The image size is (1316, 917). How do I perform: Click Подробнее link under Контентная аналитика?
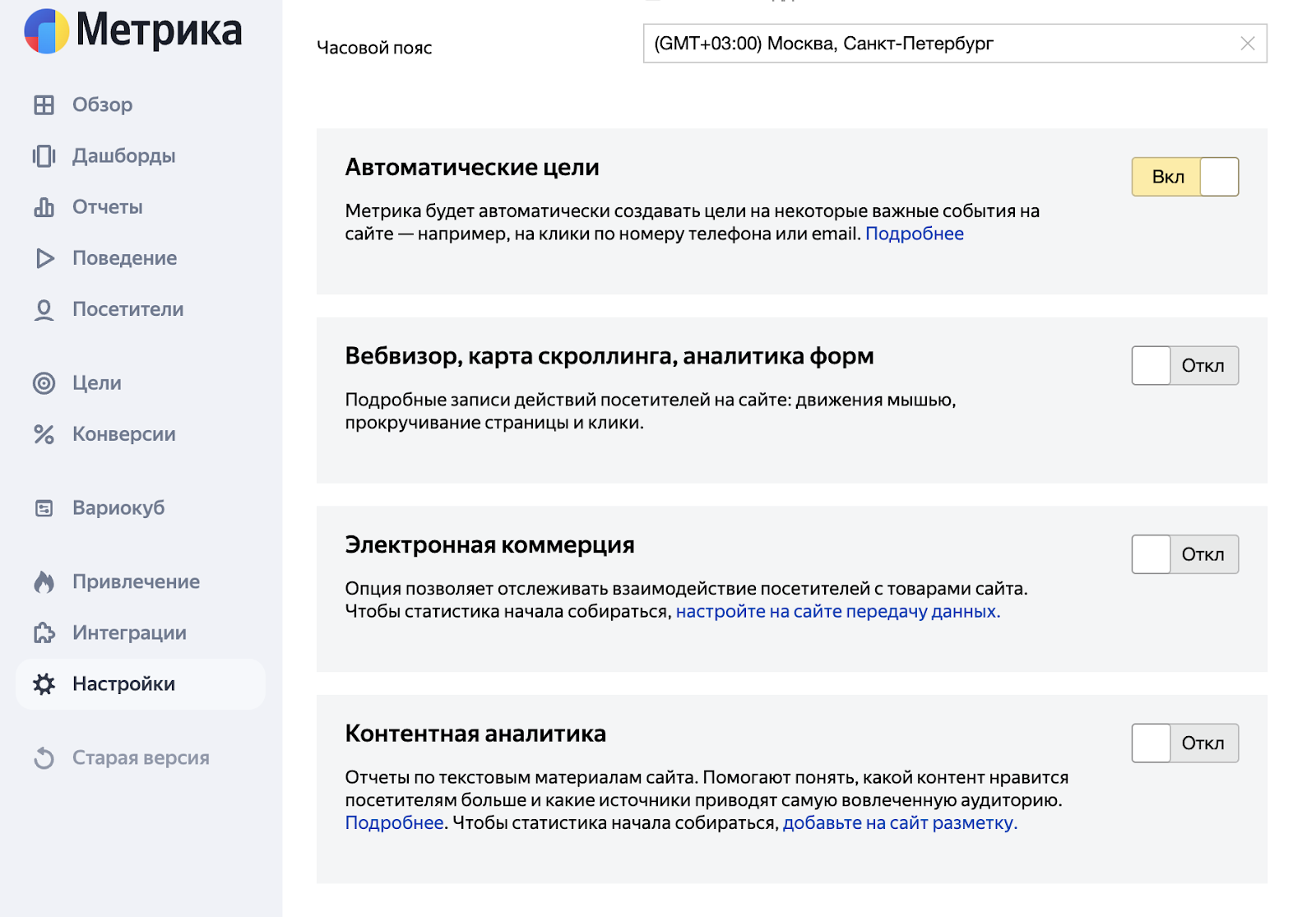coord(394,823)
